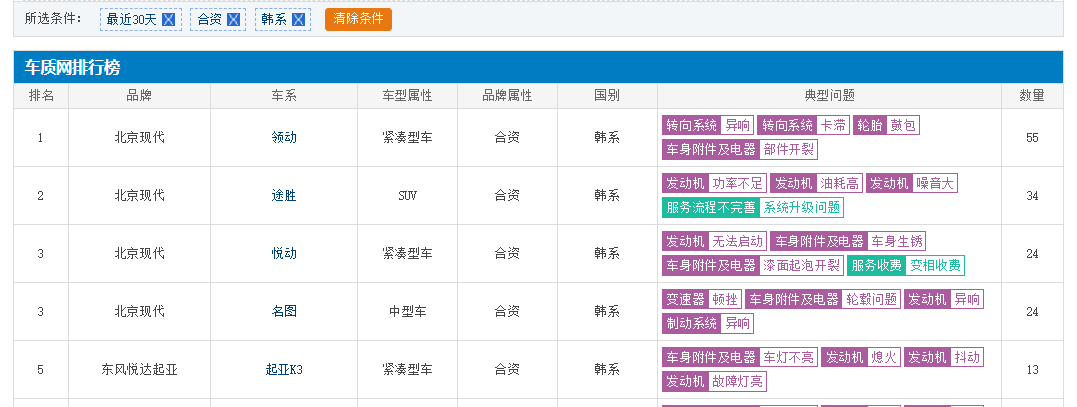The height and width of the screenshot is (407, 1077).
Task: Click the 转向系统 卡滞 issue tag
Action: 804,126
